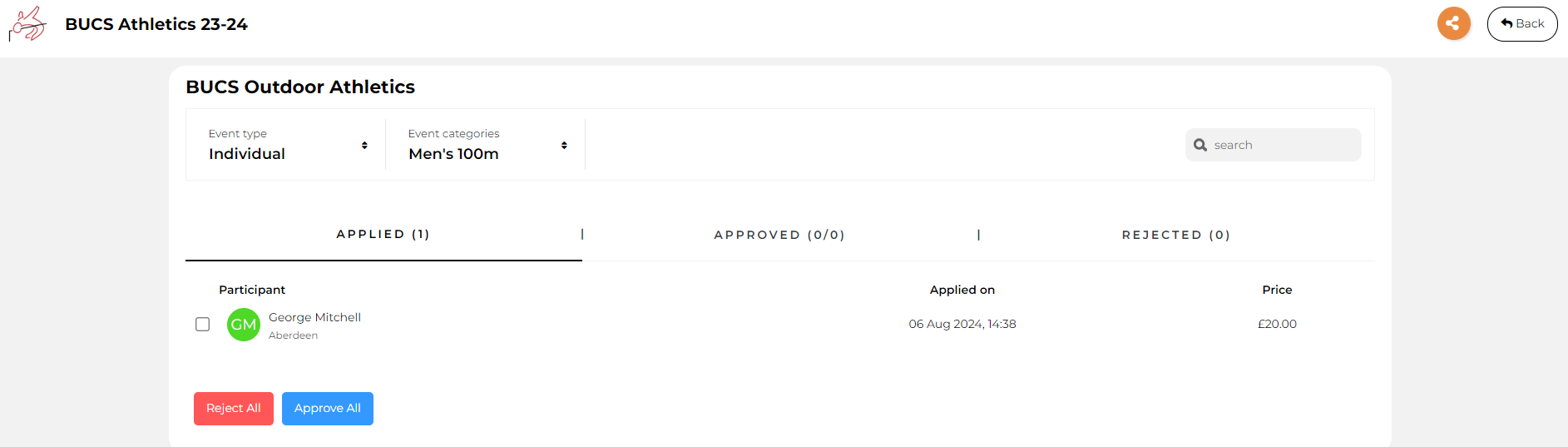Screen dimensions: 1568x447
Task: Click the Back arrow button
Action: (x=1521, y=24)
